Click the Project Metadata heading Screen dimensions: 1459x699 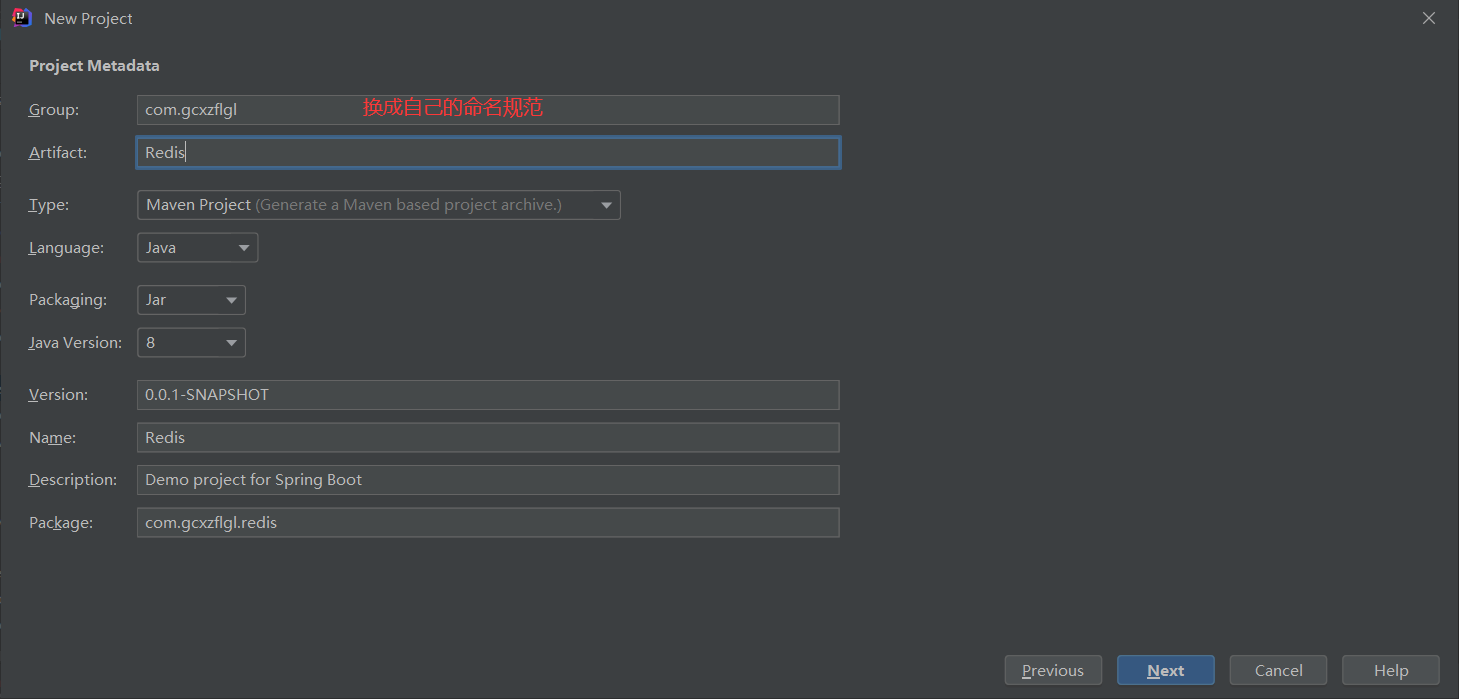pos(94,66)
